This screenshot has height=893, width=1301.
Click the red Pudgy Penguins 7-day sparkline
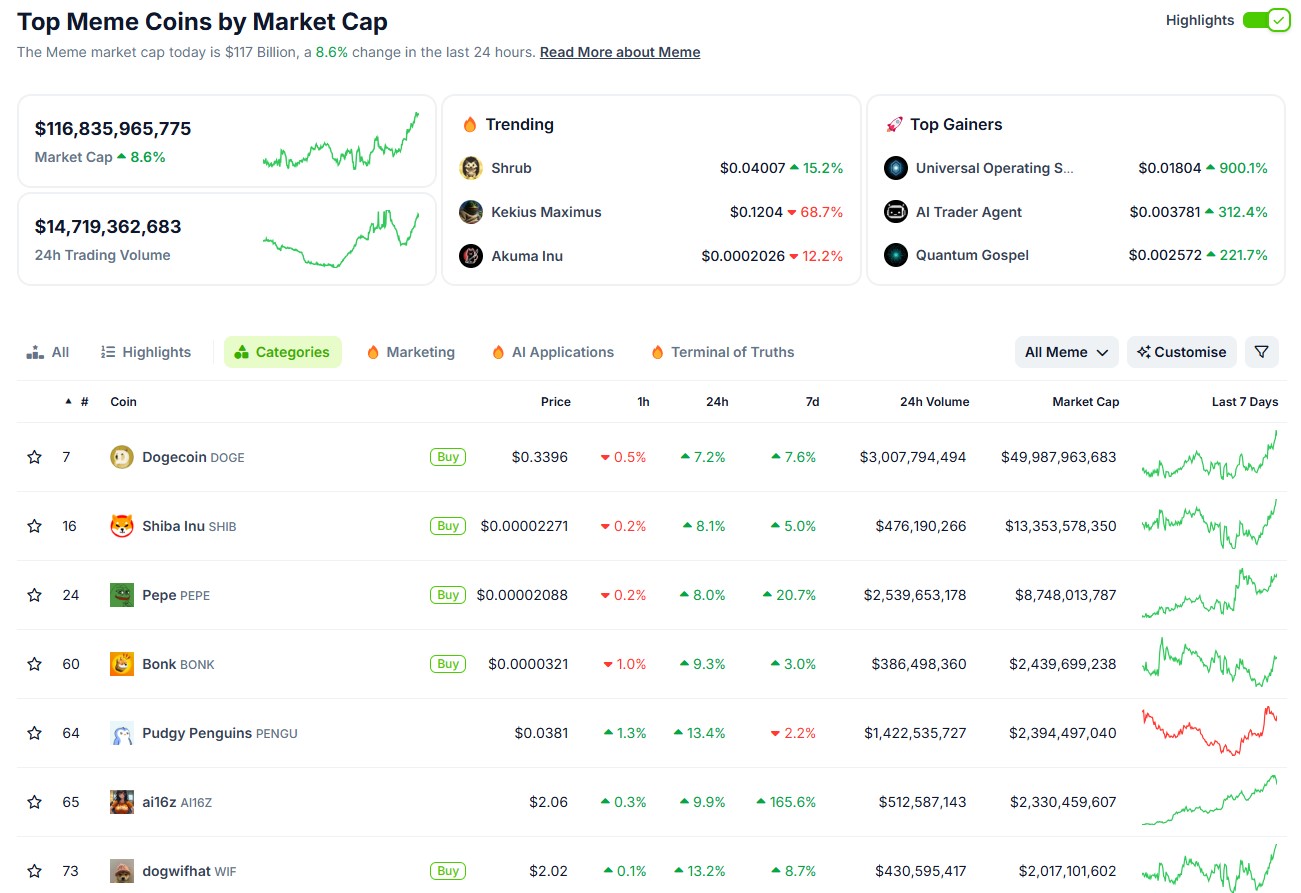point(1210,731)
